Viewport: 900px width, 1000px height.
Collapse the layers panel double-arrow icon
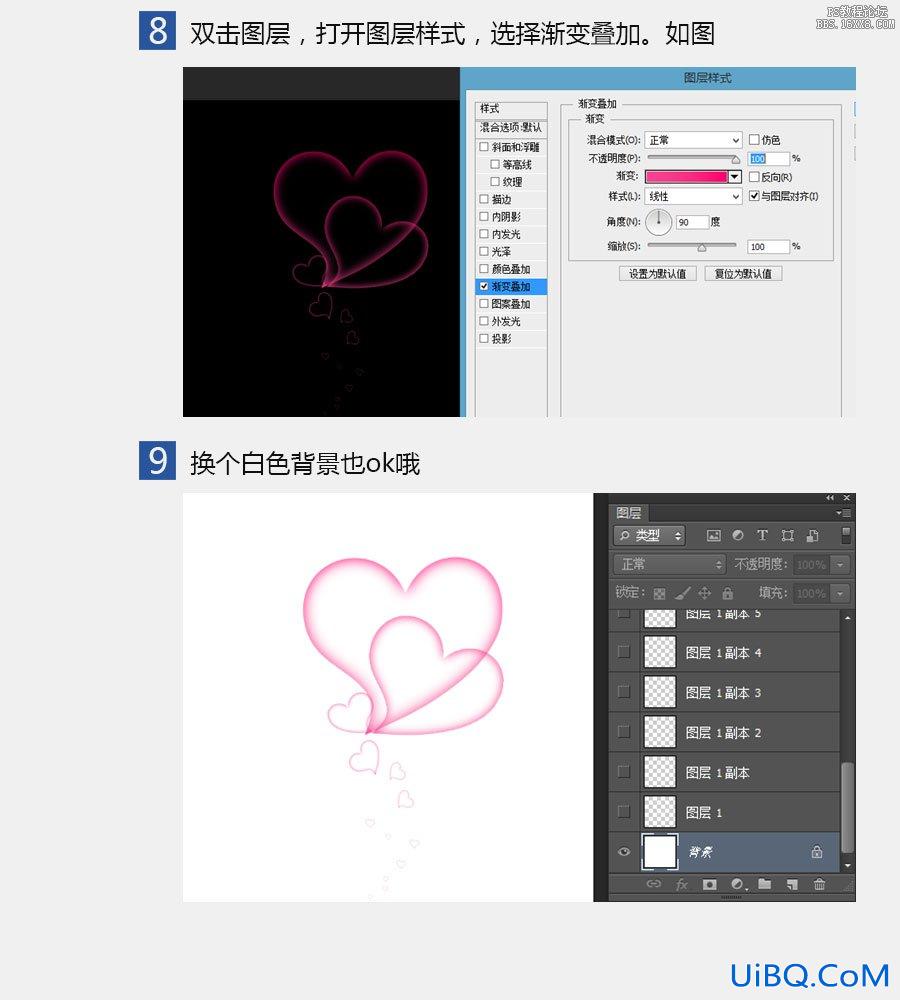coord(829,497)
